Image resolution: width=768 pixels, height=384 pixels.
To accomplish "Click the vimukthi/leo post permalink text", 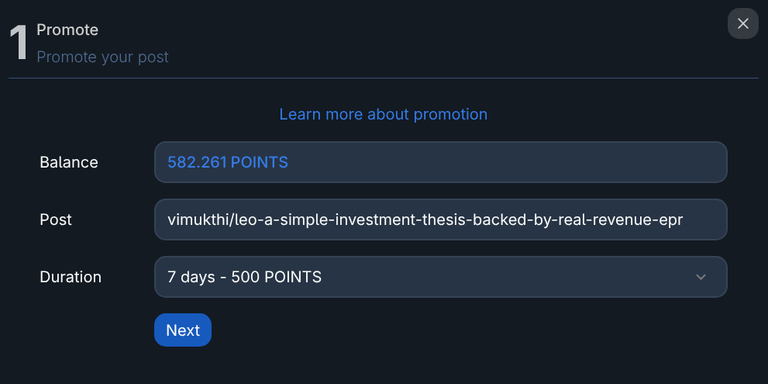I will tap(425, 220).
